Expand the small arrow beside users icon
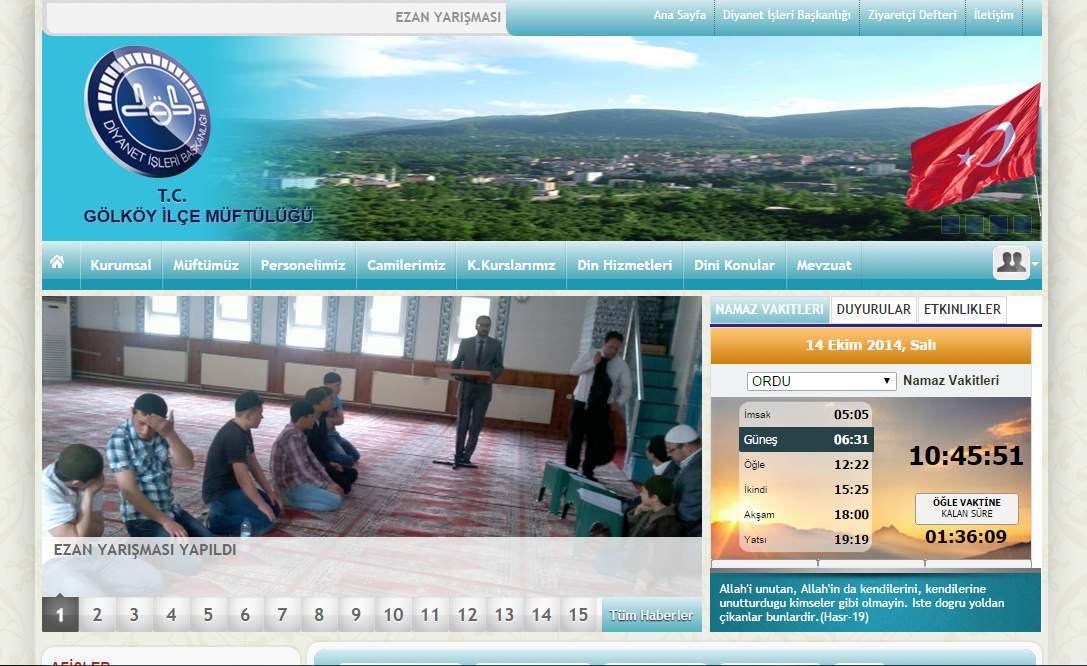Screen dimensions: 1087x666 (1035, 264)
